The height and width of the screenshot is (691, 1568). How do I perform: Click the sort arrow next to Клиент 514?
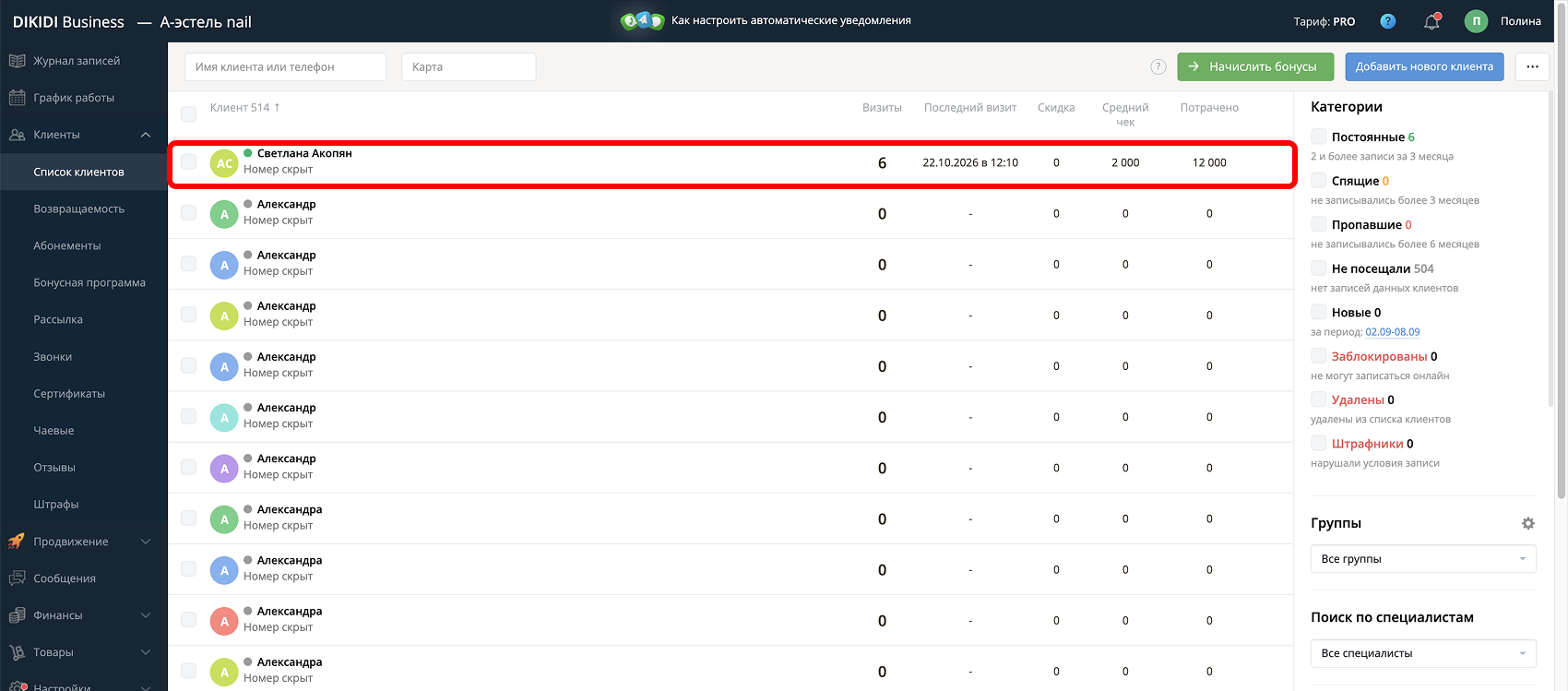click(x=277, y=107)
